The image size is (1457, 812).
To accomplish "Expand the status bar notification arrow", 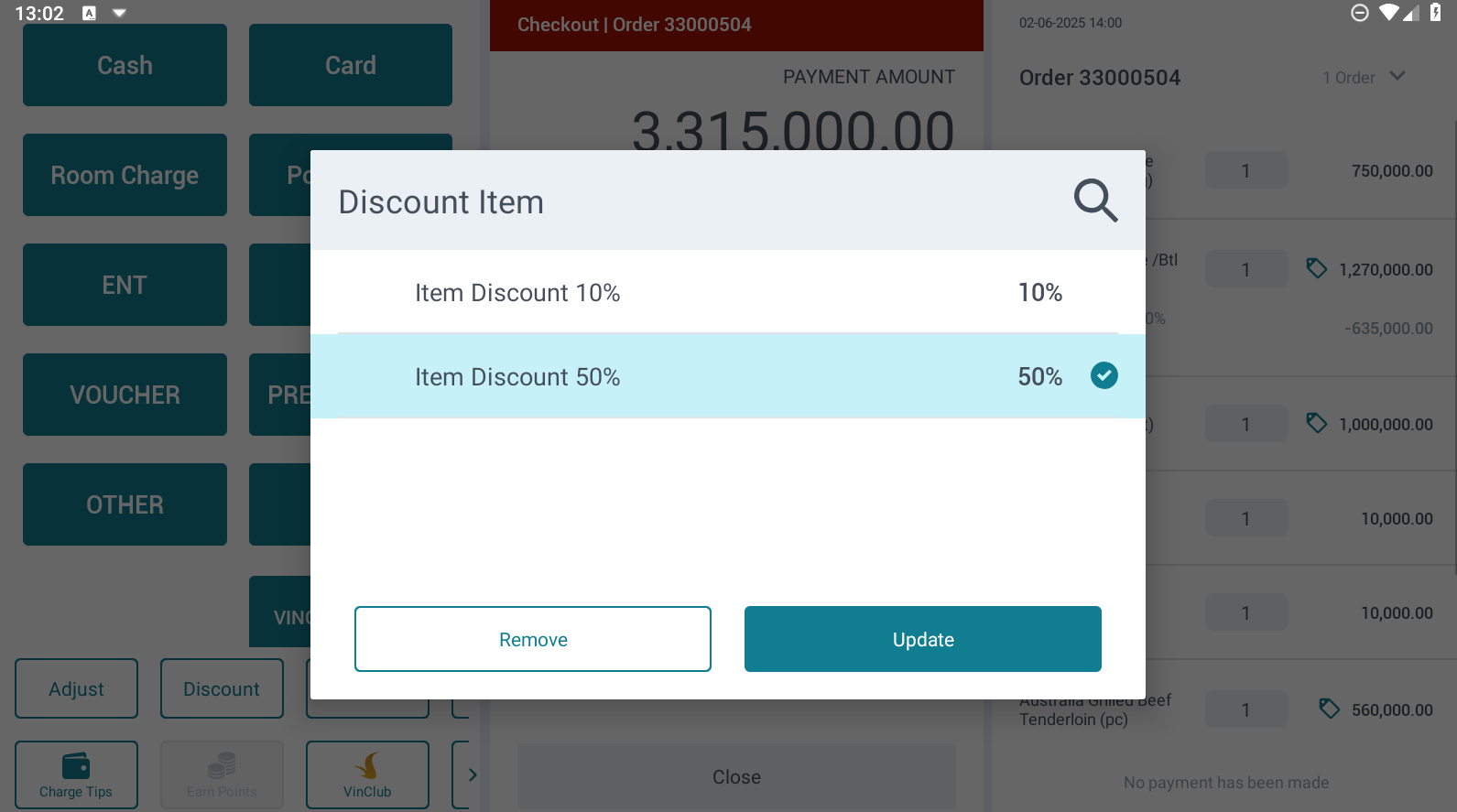I will [119, 13].
